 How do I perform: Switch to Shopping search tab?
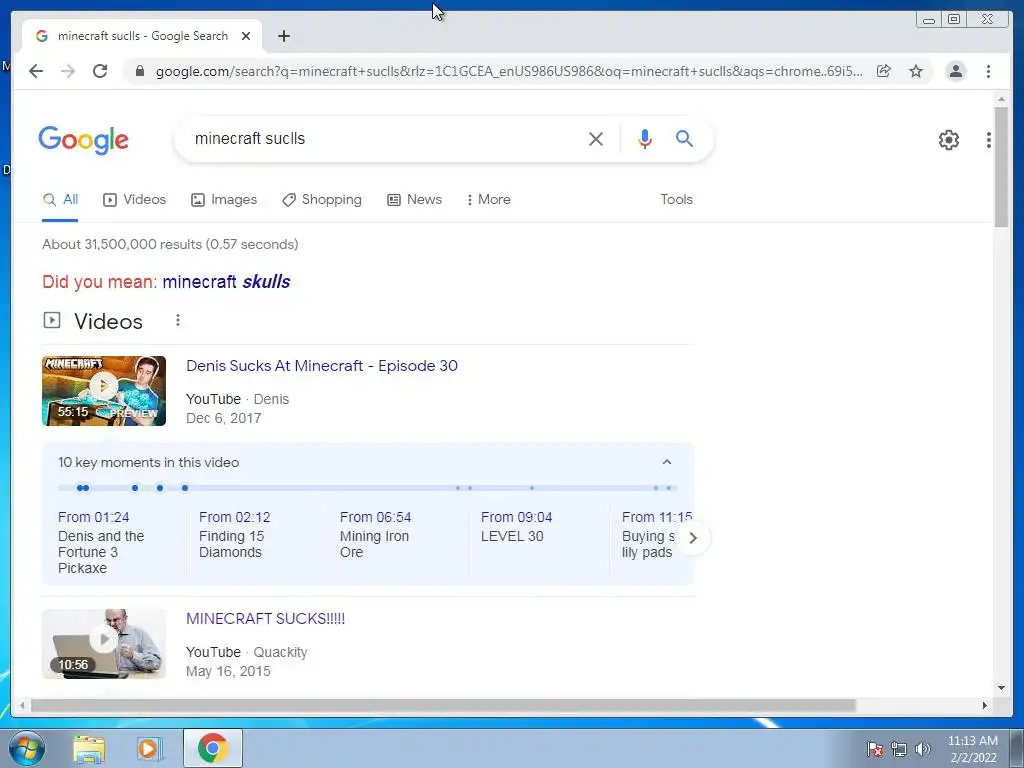point(322,200)
